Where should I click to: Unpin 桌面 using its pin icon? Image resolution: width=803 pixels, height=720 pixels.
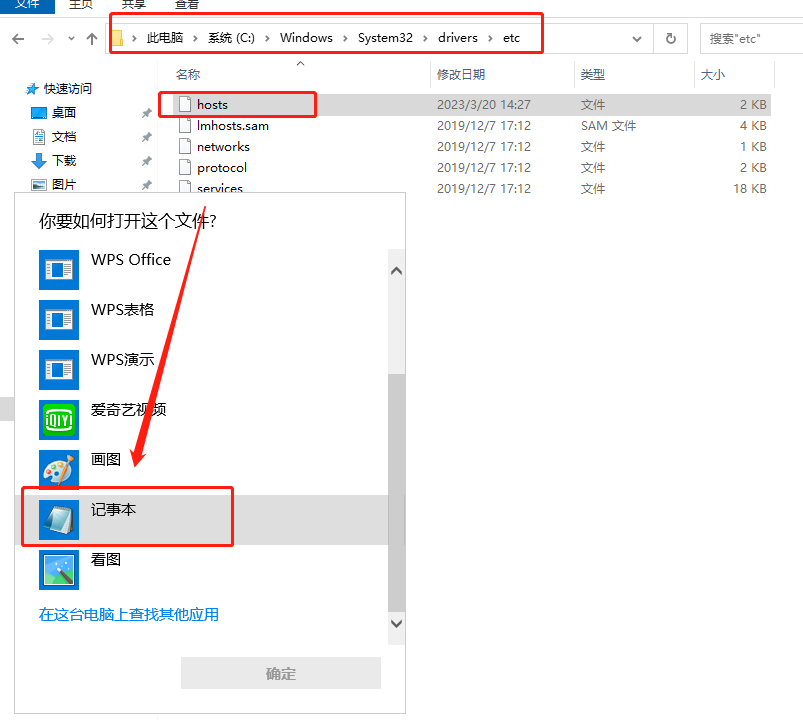pyautogui.click(x=146, y=113)
